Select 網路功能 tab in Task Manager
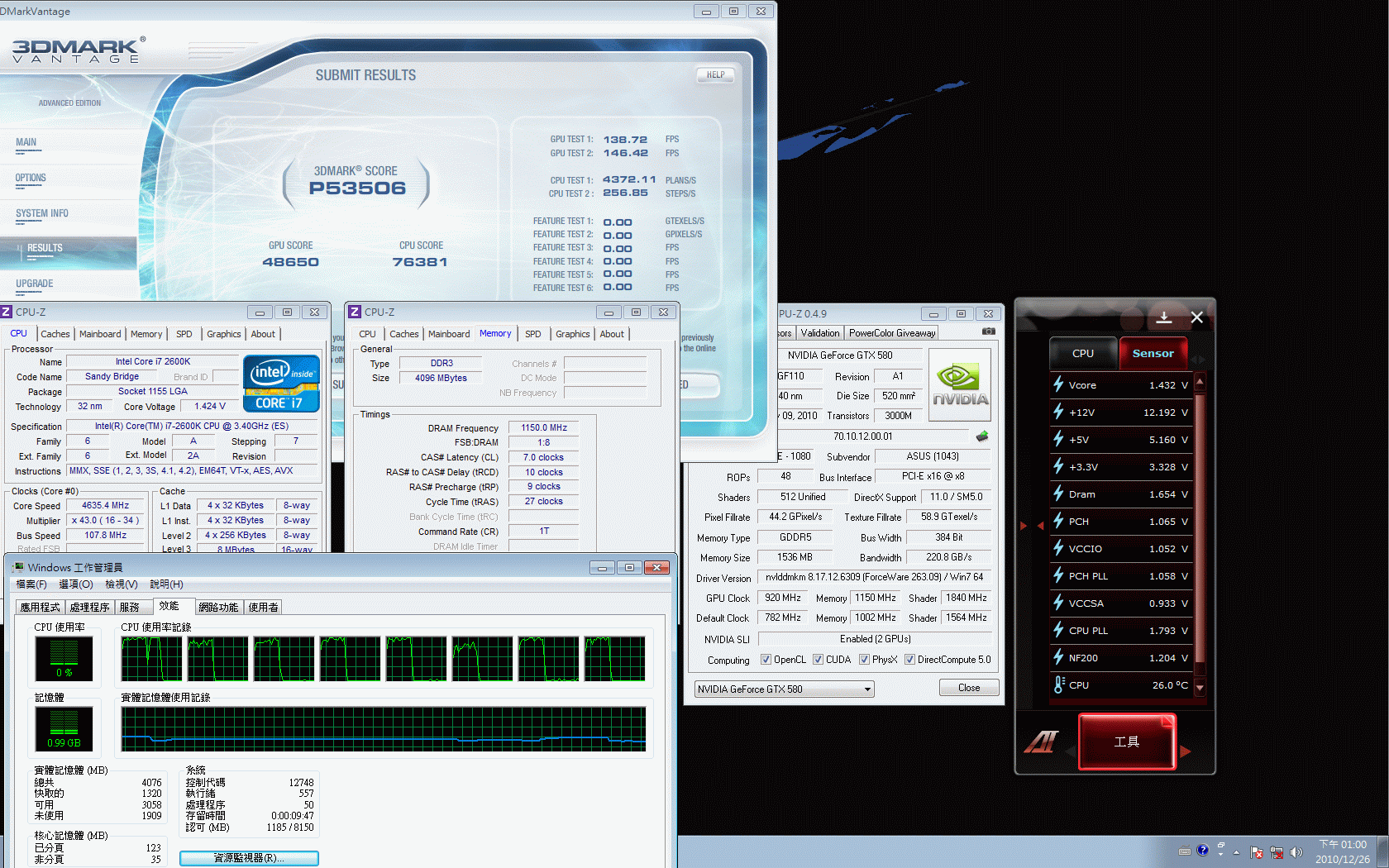This screenshot has height=868, width=1389. coord(218,607)
